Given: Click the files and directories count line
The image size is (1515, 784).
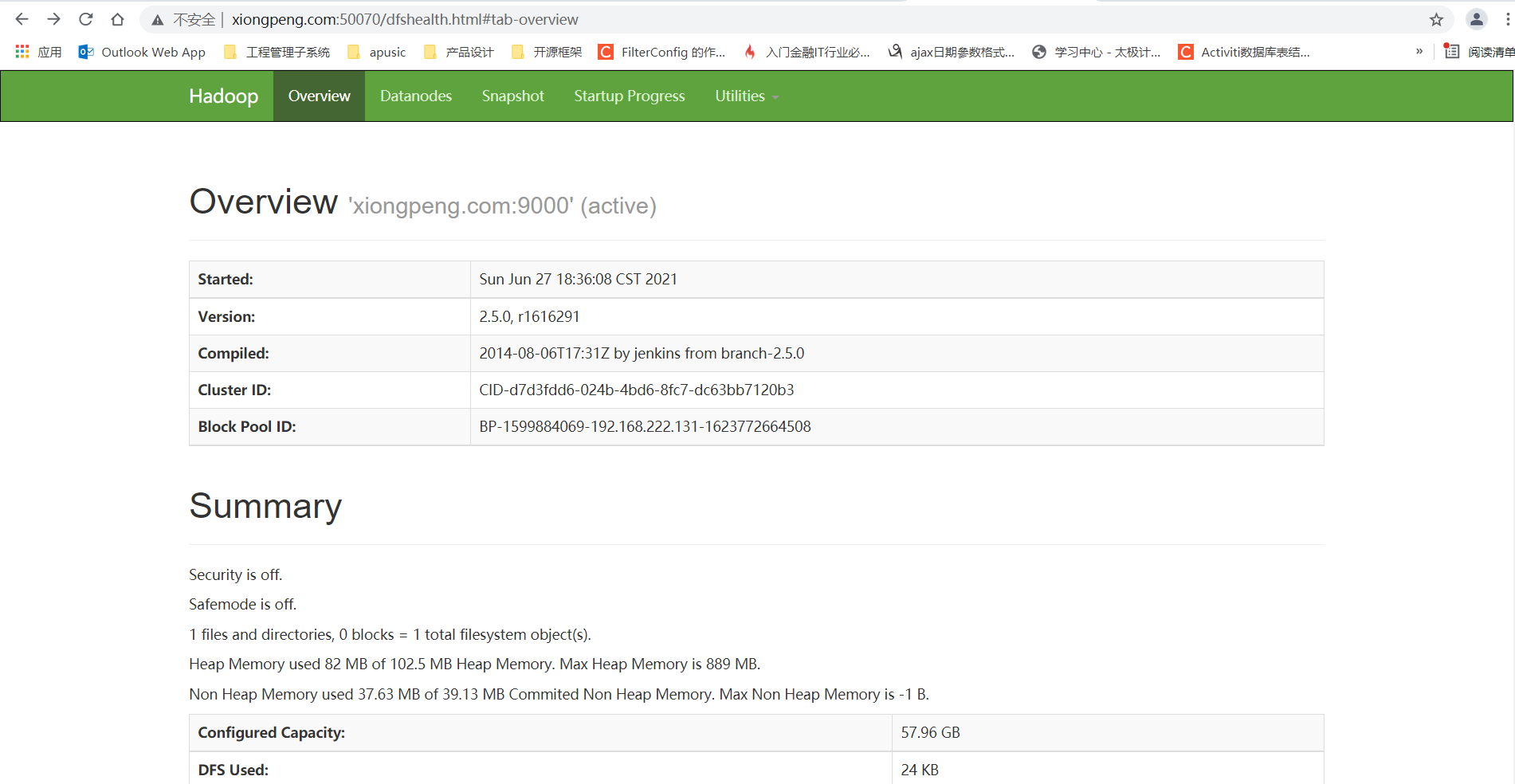Looking at the screenshot, I should click(390, 634).
